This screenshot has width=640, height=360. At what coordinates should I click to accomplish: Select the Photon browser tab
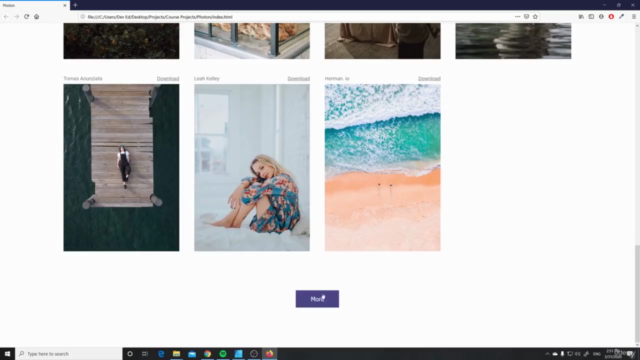(x=35, y=5)
